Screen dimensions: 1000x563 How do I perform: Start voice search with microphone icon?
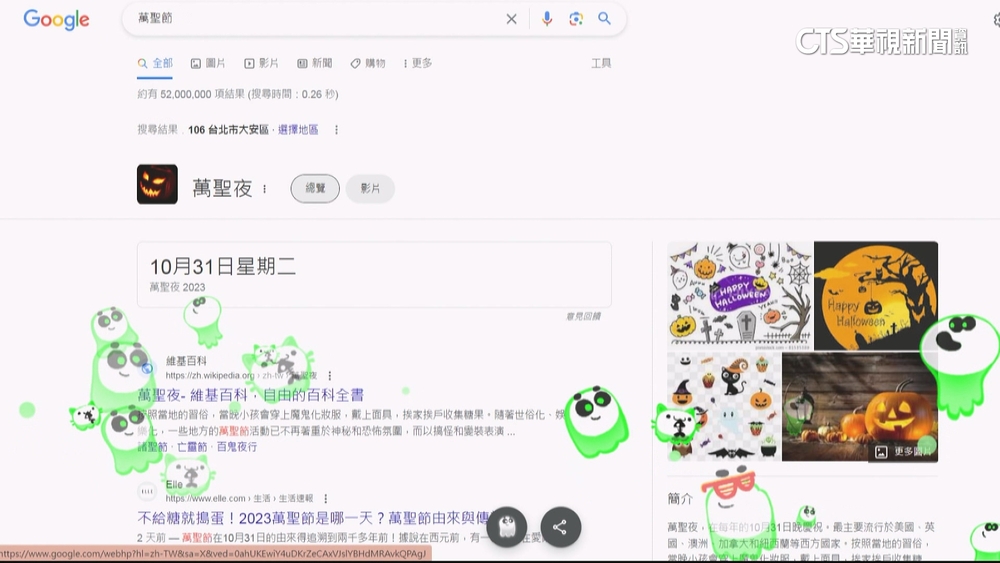pos(547,18)
